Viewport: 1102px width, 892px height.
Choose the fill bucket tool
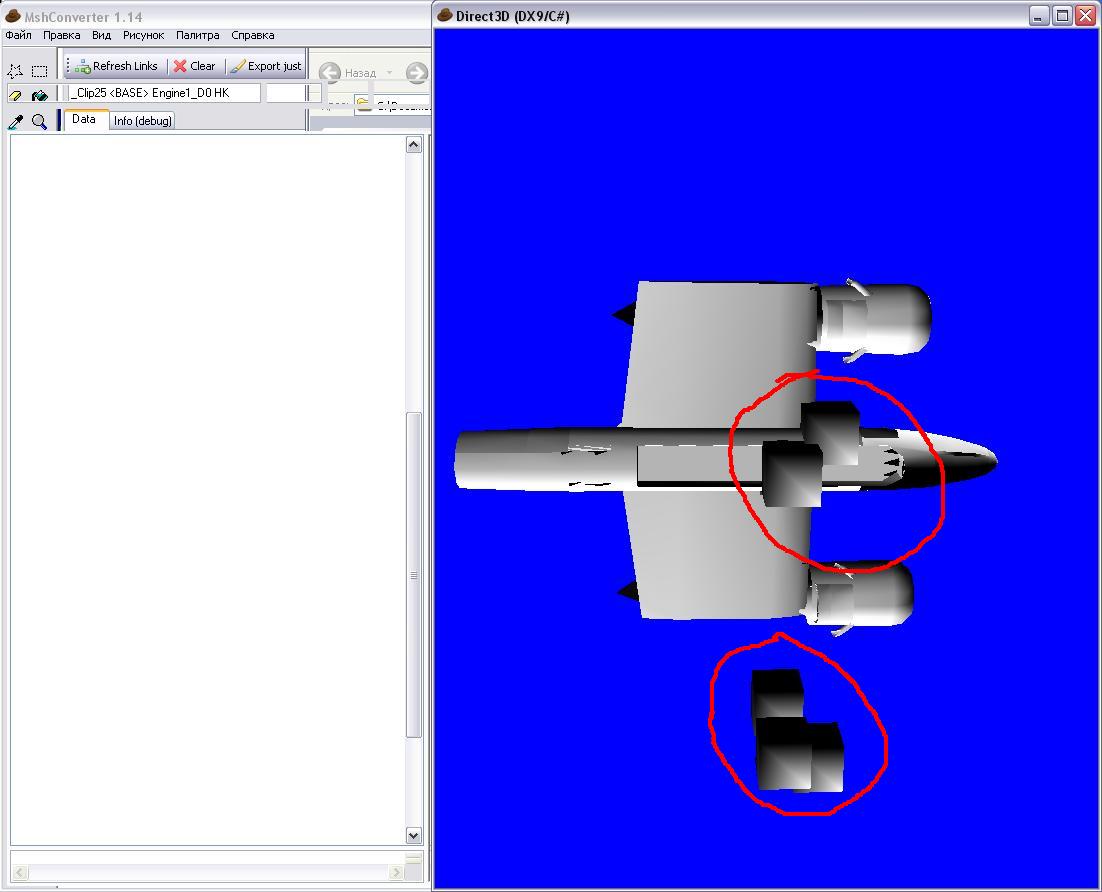point(39,95)
